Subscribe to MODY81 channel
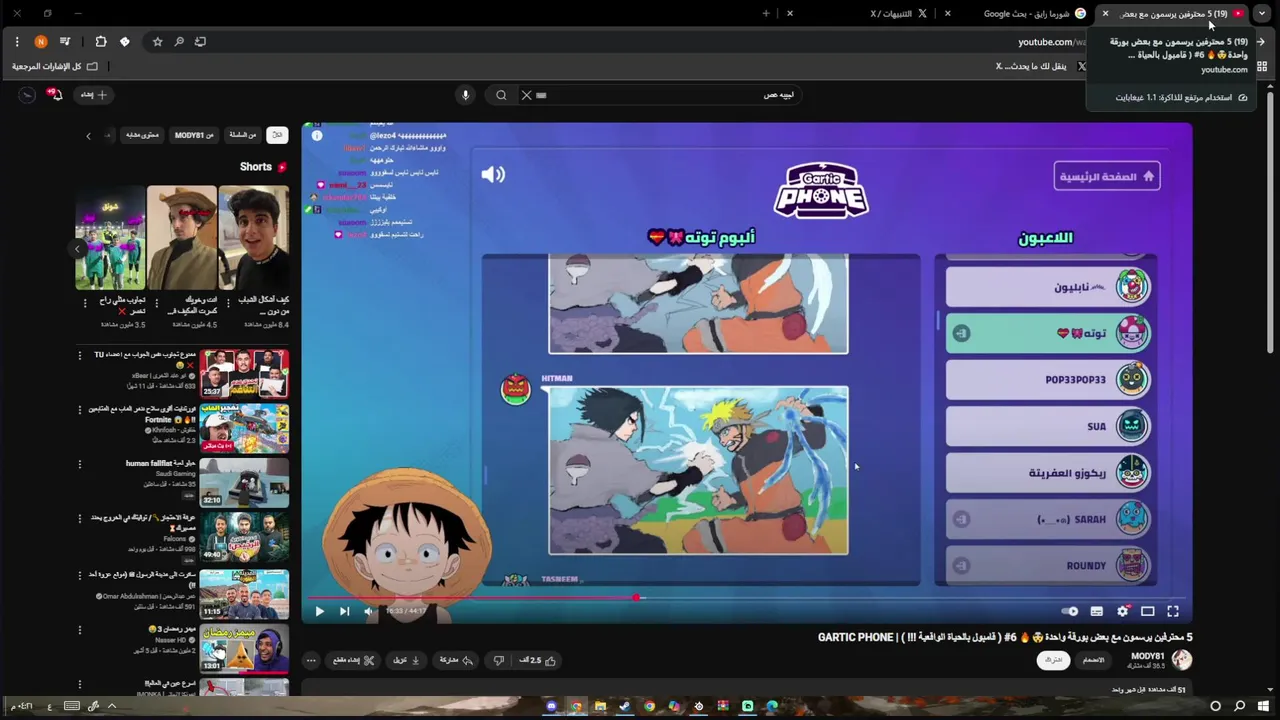The height and width of the screenshot is (720, 1280). click(1053, 660)
